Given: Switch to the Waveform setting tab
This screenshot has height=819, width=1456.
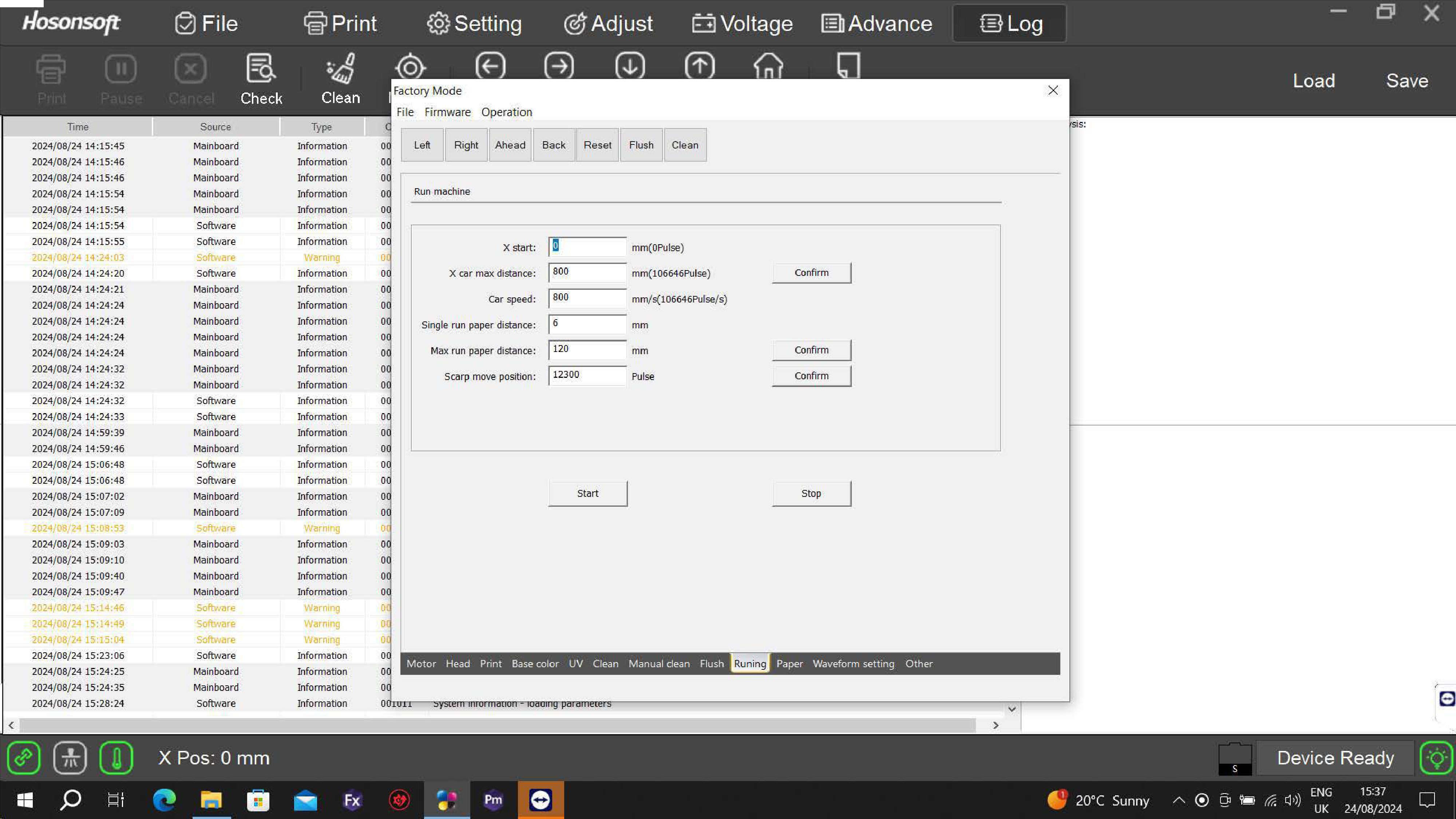Looking at the screenshot, I should click(x=853, y=664).
